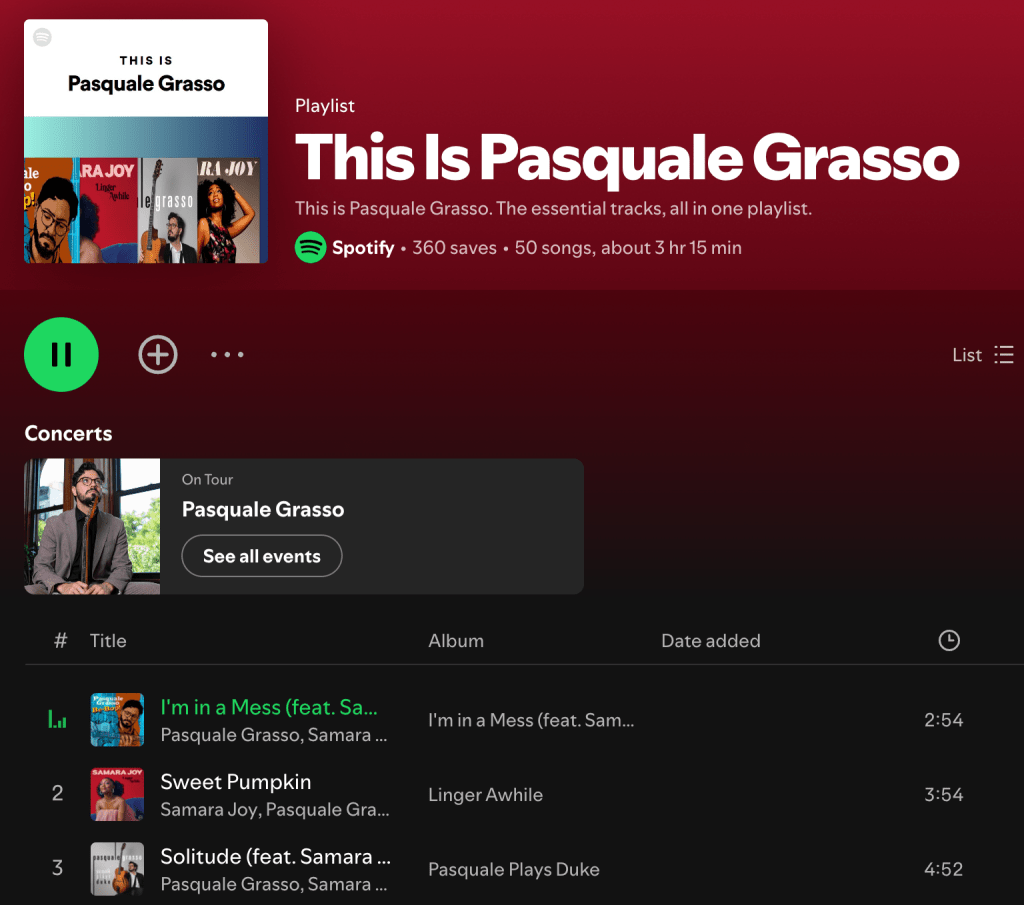Open the playlist cover art image

point(146,141)
